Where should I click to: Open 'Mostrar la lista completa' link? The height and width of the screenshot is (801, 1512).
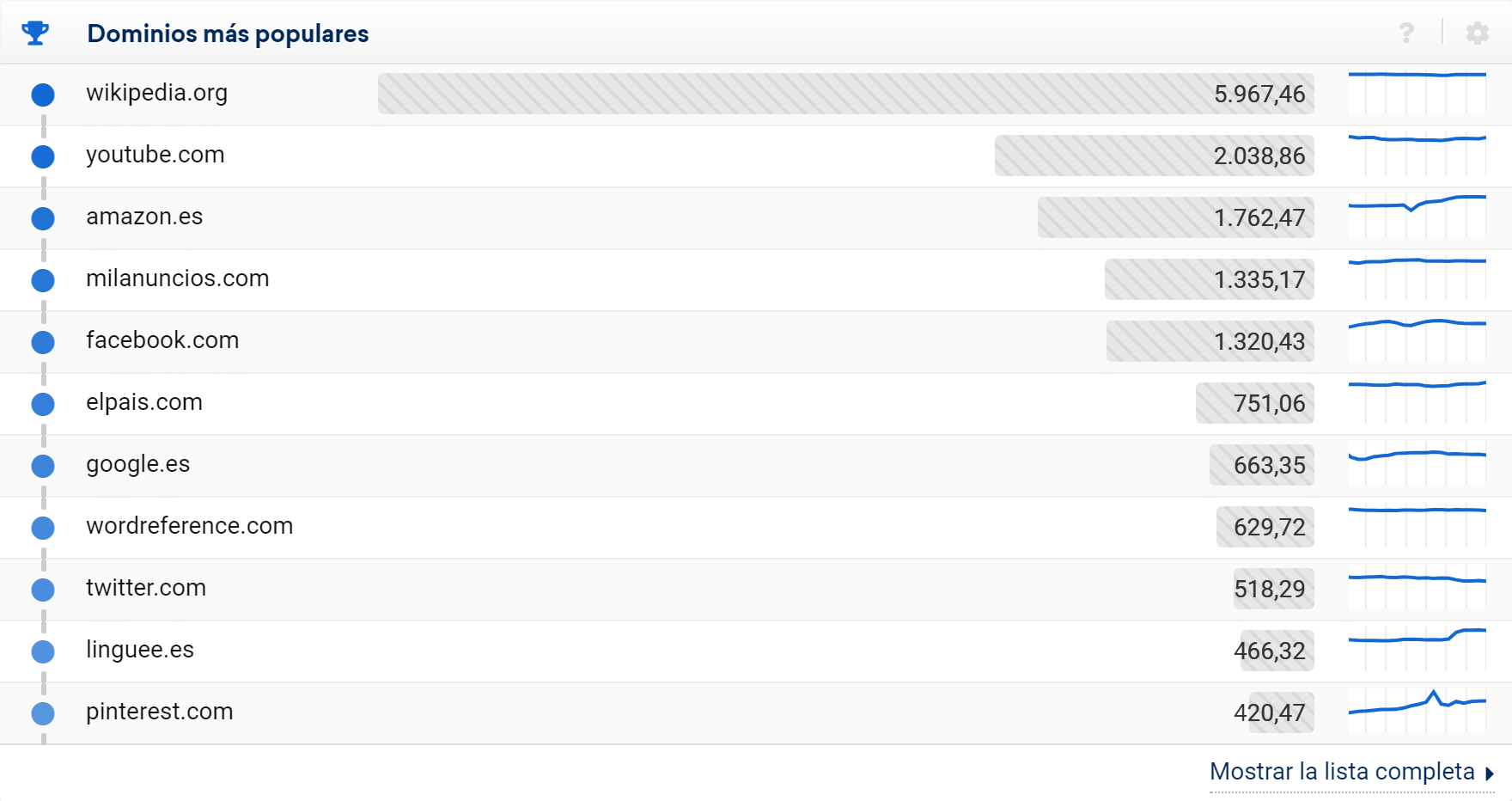click(x=1341, y=772)
